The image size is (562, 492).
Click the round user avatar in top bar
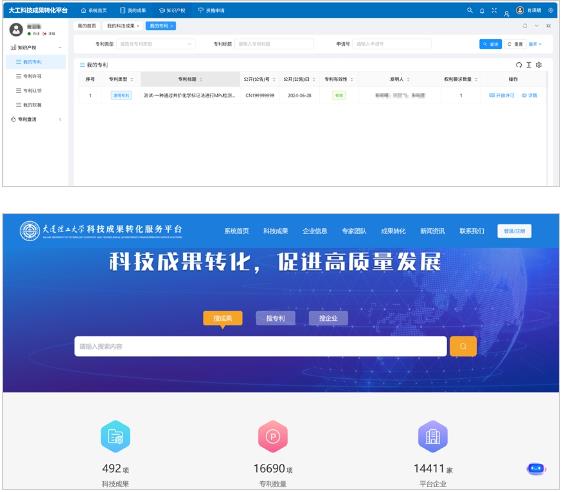[520, 10]
